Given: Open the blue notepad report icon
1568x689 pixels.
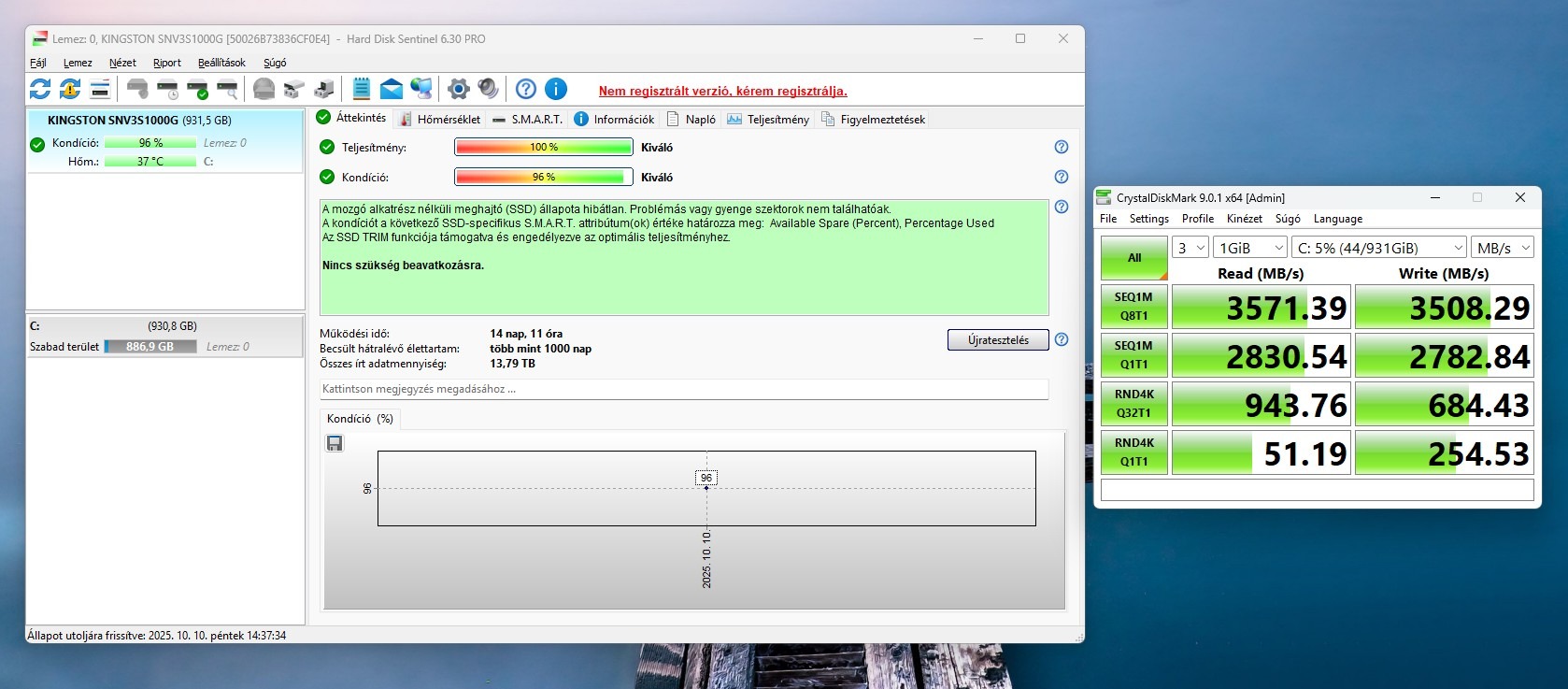Looking at the screenshot, I should point(362,89).
